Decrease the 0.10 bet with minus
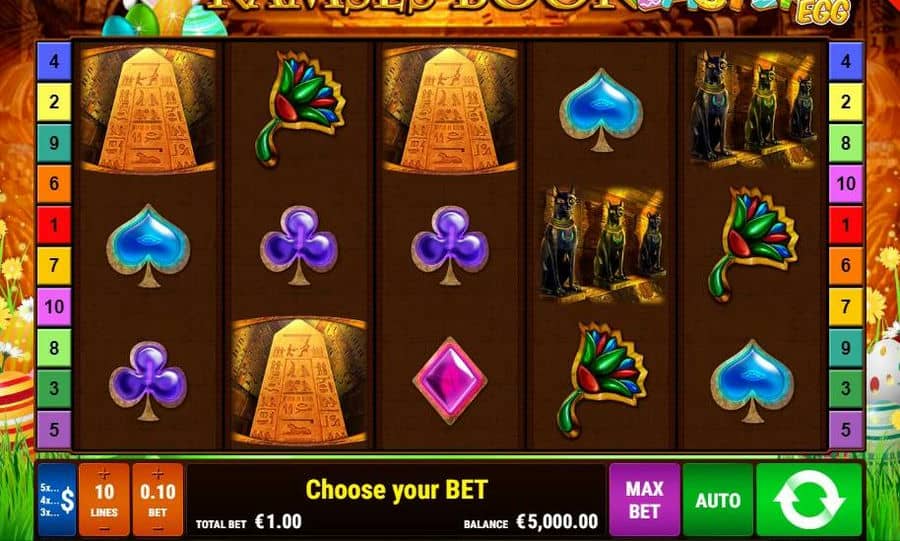Image resolution: width=900 pixels, height=541 pixels. [158, 528]
